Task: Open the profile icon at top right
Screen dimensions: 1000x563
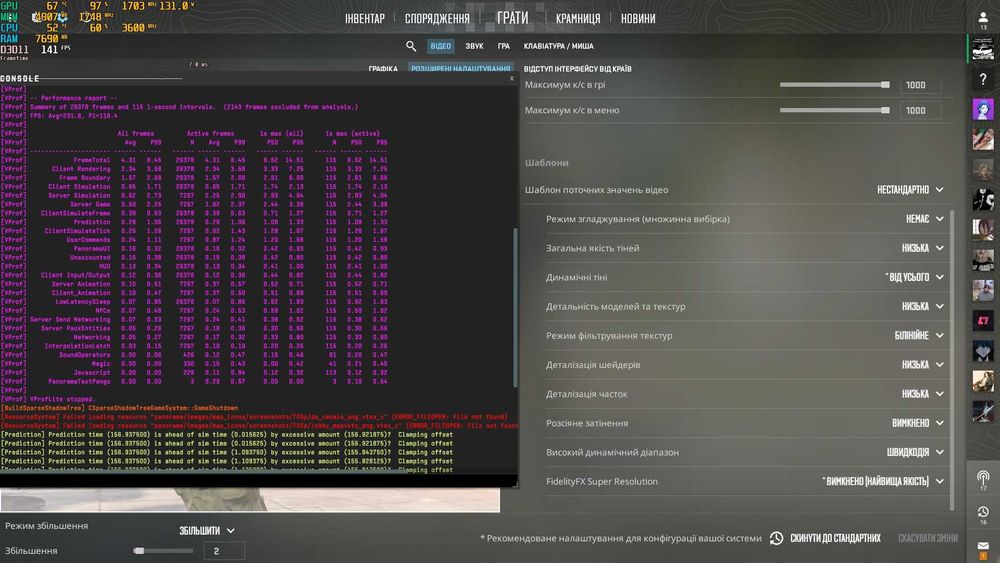Action: pyautogui.click(x=983, y=18)
